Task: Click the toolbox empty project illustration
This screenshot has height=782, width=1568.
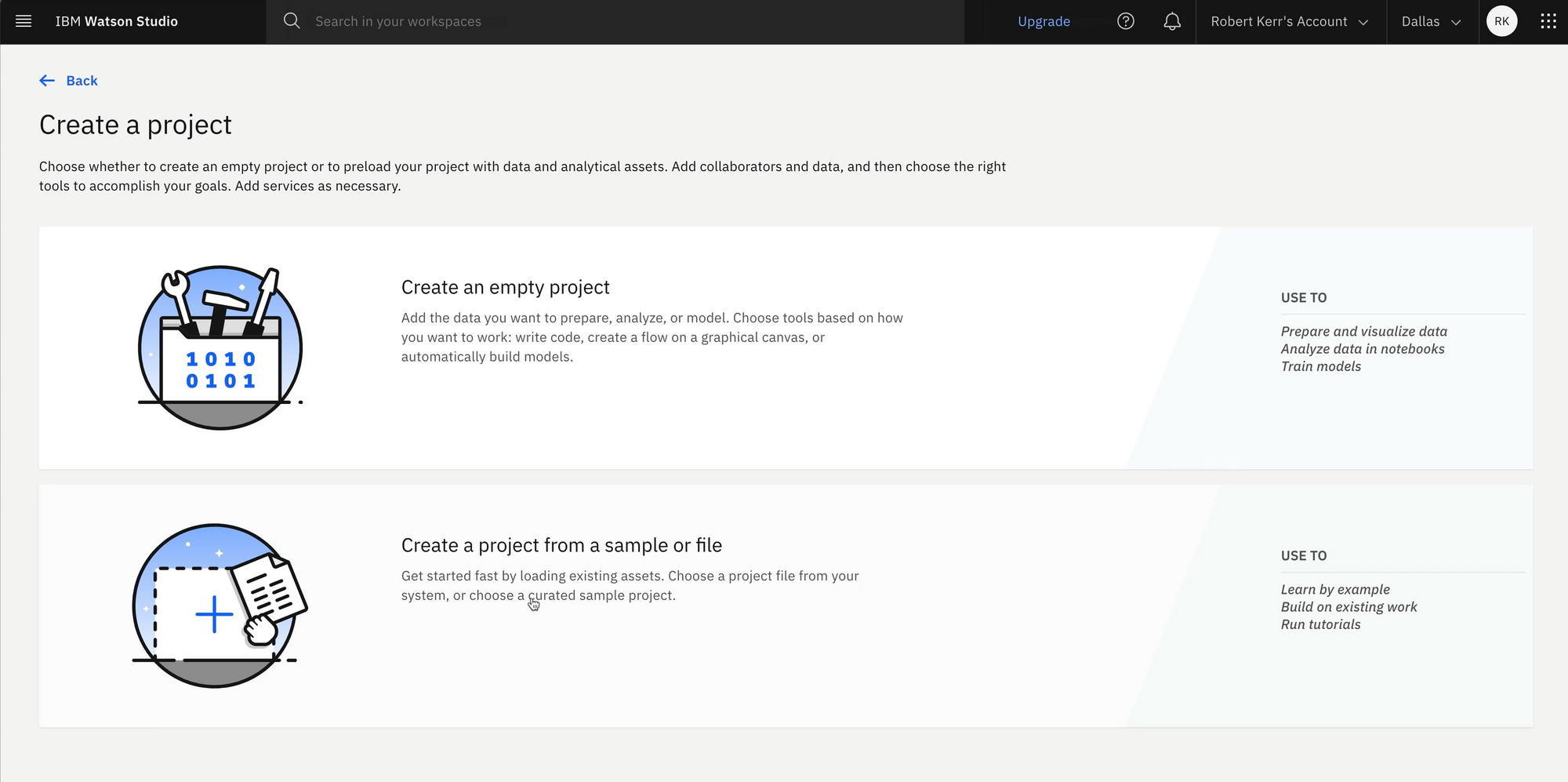Action: click(220, 347)
